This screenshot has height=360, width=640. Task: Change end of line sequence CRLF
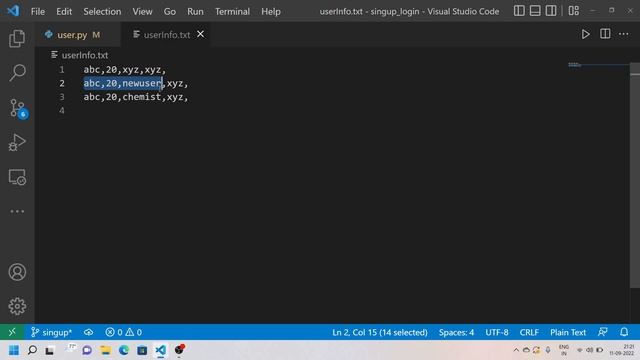529,332
